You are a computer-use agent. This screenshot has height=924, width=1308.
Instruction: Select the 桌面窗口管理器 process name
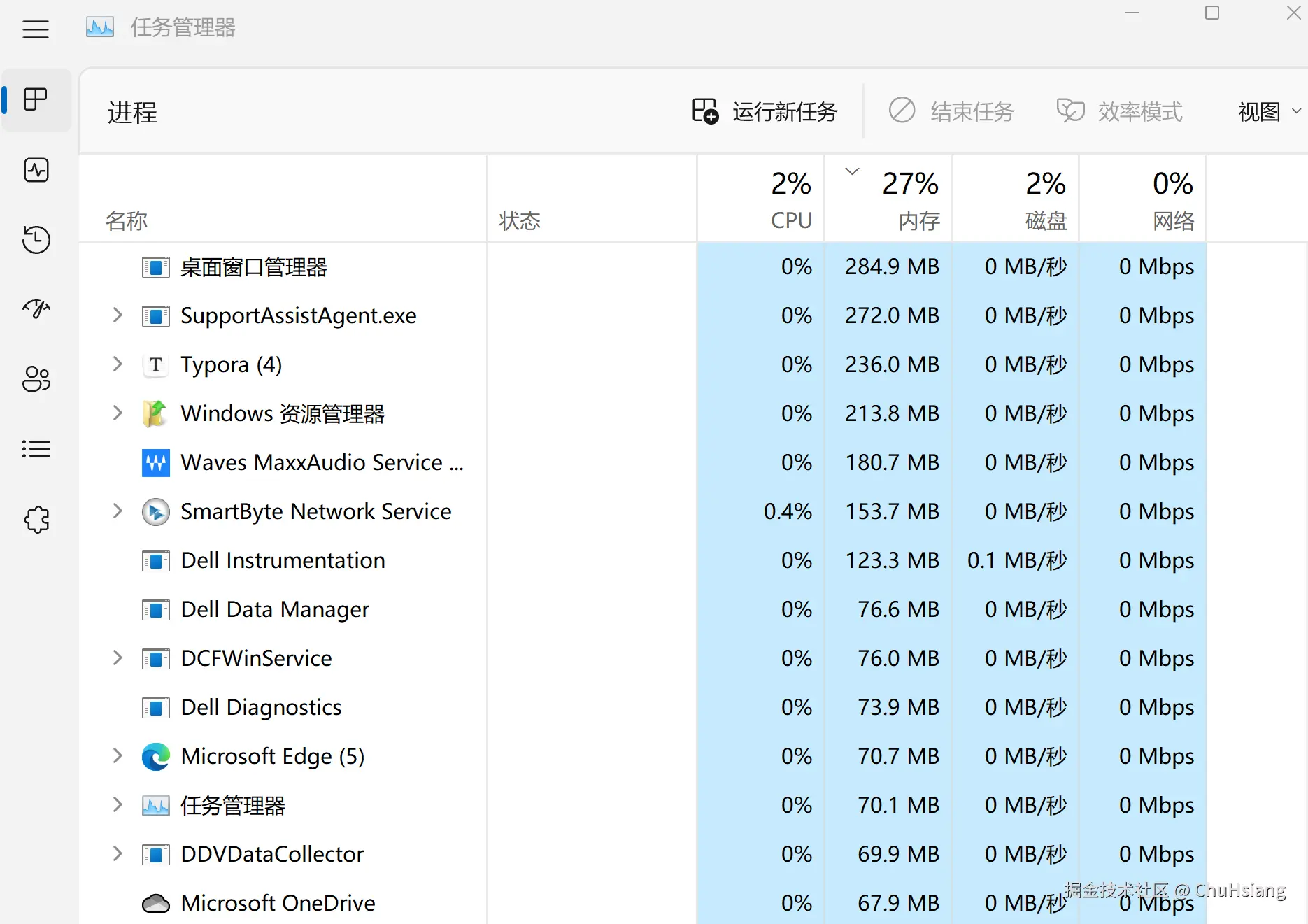click(x=254, y=267)
